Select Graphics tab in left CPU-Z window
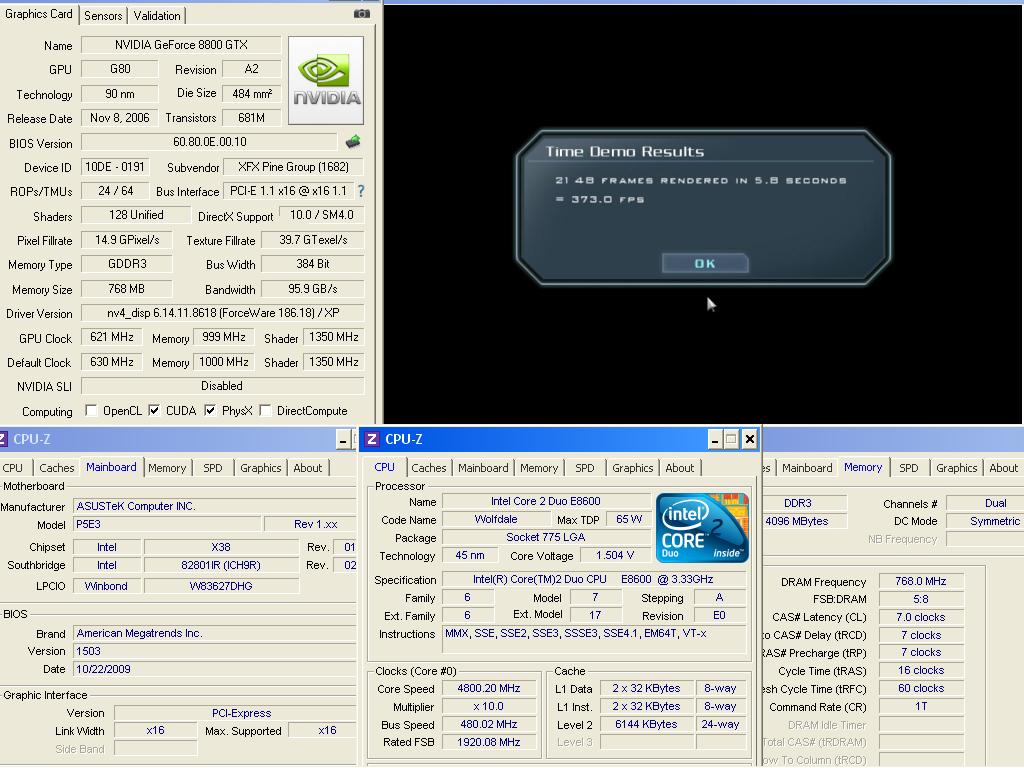 (261, 468)
